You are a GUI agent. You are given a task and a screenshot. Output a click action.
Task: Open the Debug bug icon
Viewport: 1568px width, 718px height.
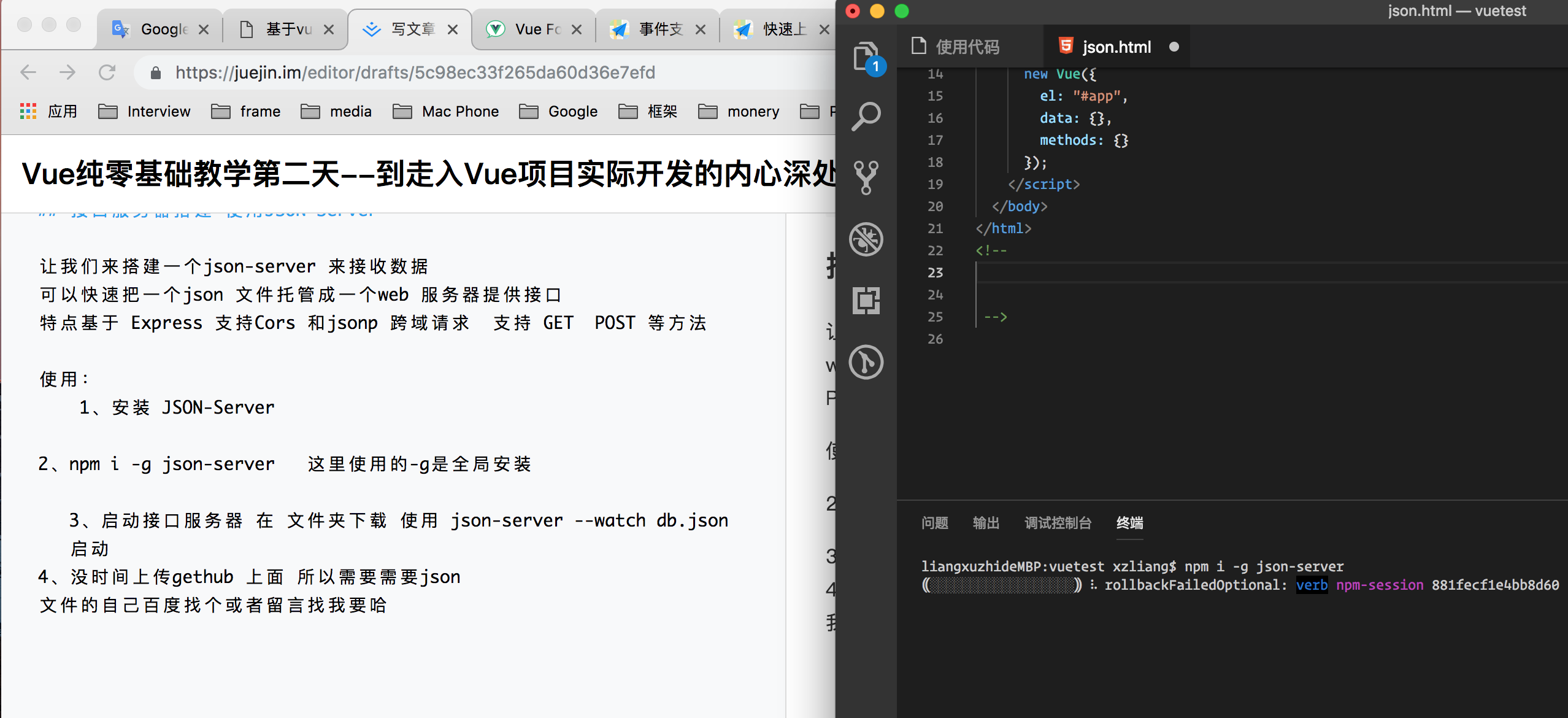tap(866, 239)
